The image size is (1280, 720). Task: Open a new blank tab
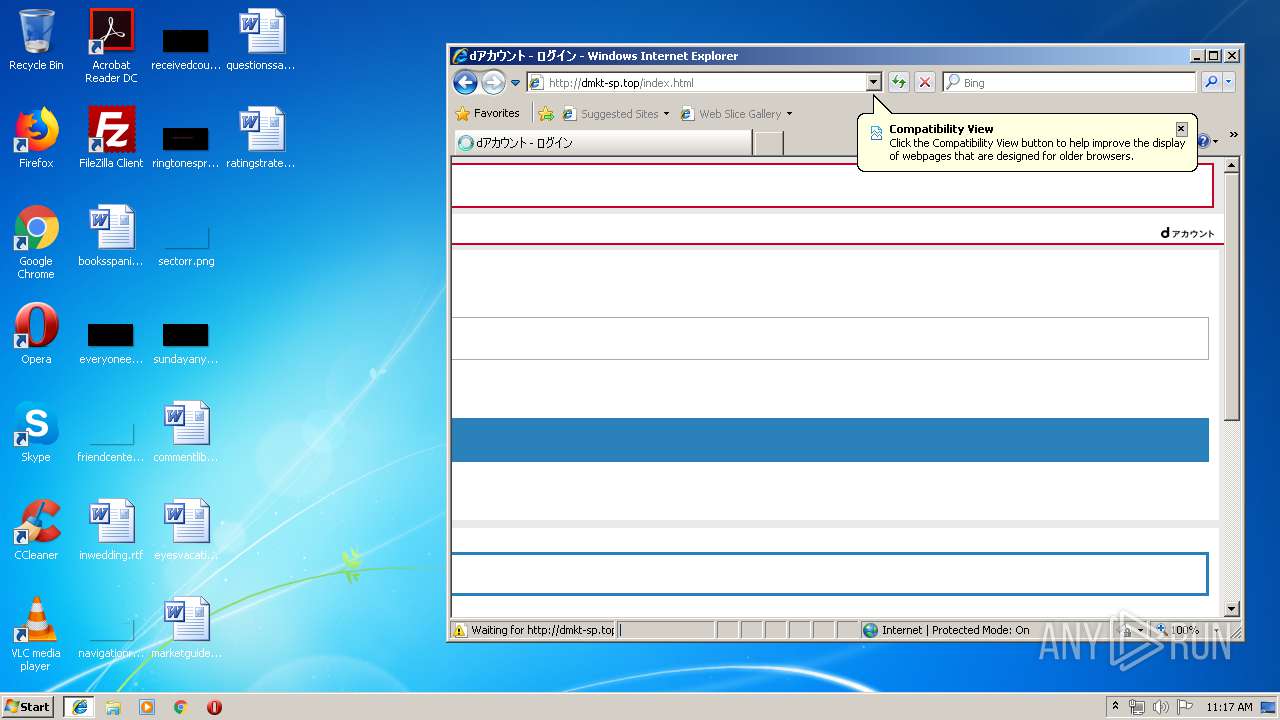(768, 143)
